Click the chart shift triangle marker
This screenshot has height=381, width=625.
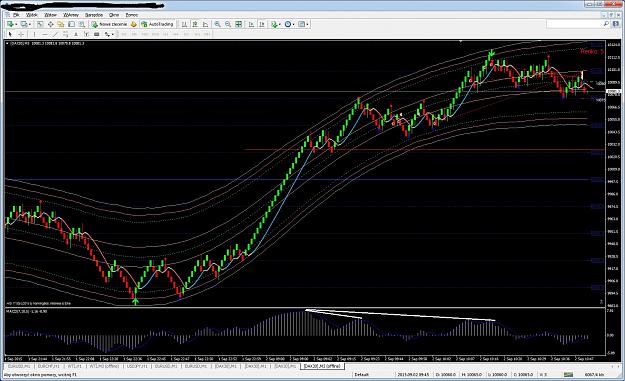point(460,41)
